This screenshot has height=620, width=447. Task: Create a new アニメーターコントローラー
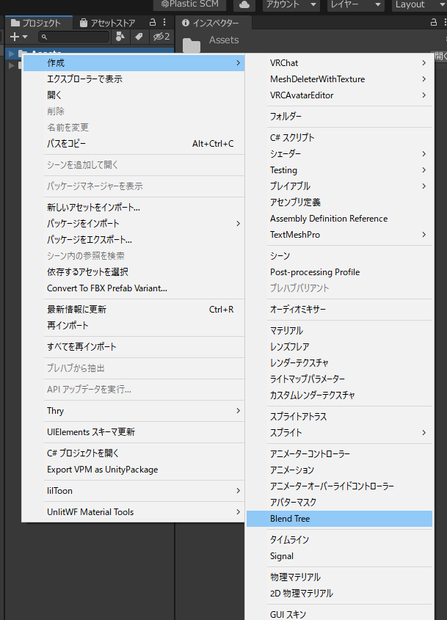[x=339, y=454]
